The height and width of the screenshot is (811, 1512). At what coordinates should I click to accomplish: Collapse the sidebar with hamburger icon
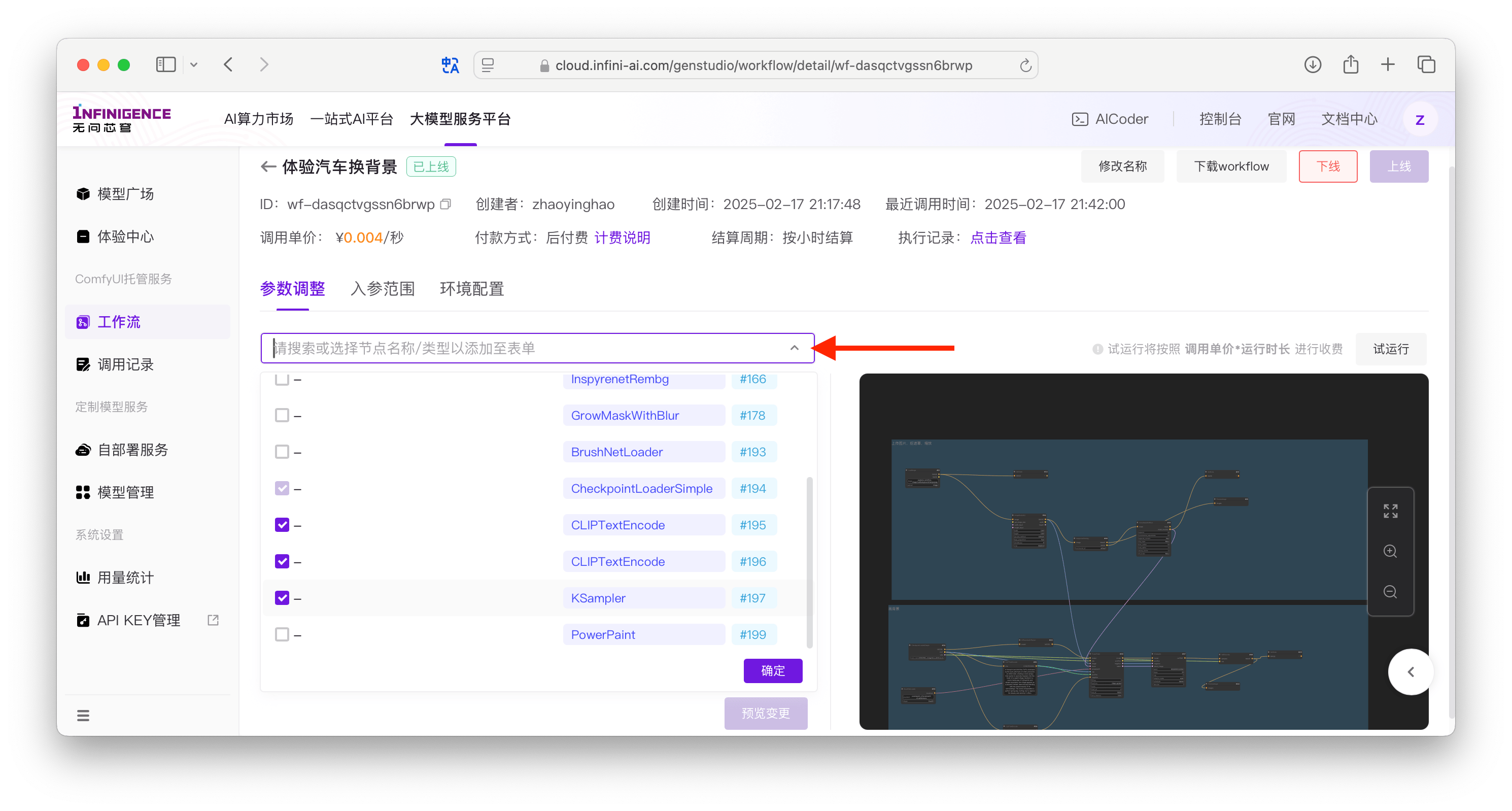coord(83,715)
